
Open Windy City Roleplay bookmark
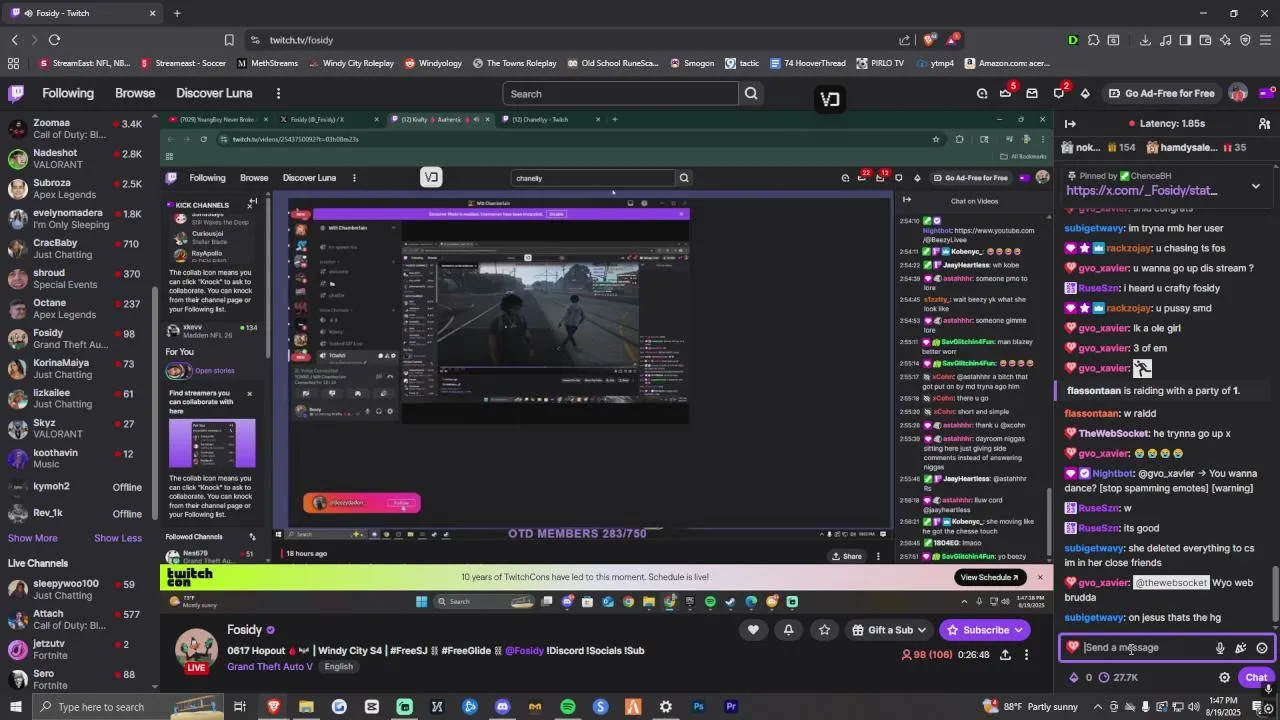click(x=351, y=63)
